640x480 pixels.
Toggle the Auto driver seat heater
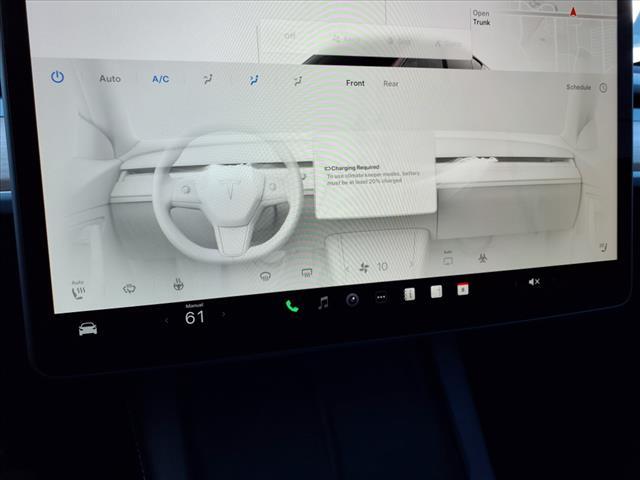tap(78, 290)
